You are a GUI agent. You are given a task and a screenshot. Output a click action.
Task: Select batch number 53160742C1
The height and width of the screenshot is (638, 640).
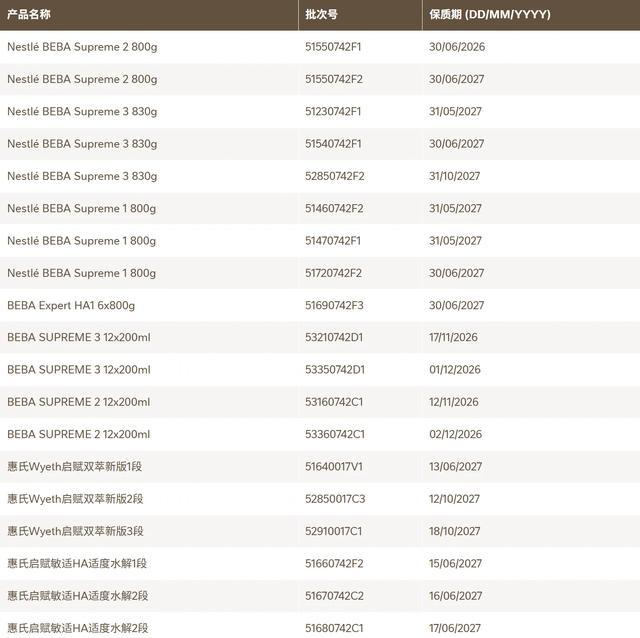pyautogui.click(x=334, y=402)
